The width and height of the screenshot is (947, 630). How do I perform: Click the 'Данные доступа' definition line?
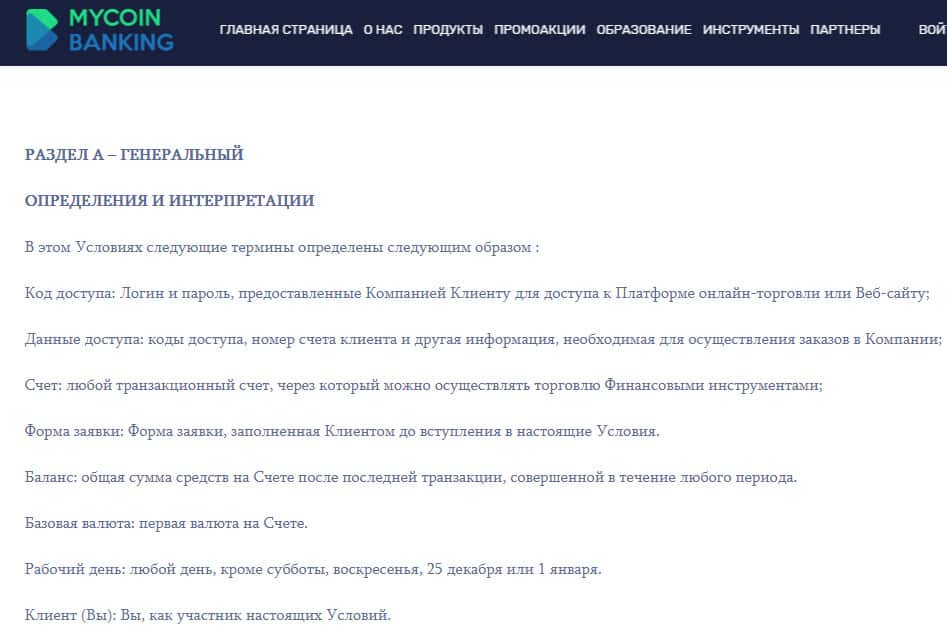coord(483,339)
